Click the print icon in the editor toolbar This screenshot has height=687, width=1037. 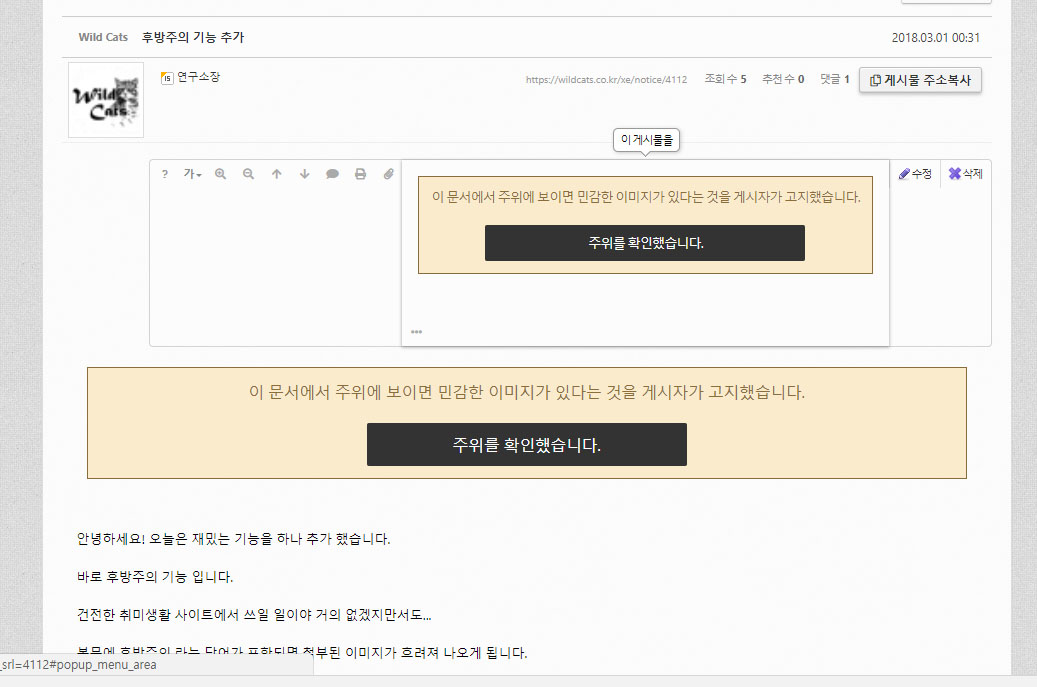[x=360, y=173]
